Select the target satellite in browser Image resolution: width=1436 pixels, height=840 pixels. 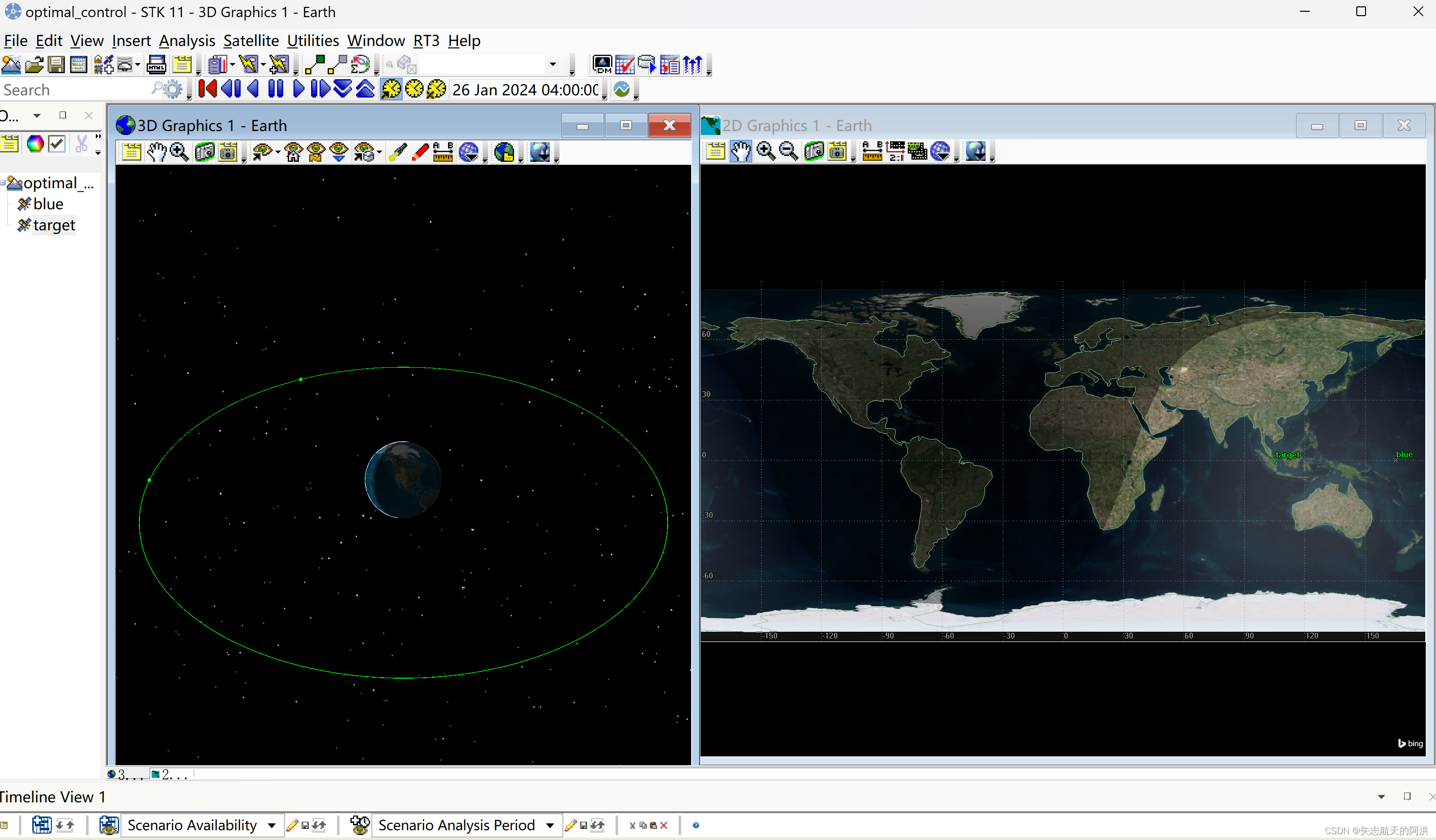click(54, 225)
